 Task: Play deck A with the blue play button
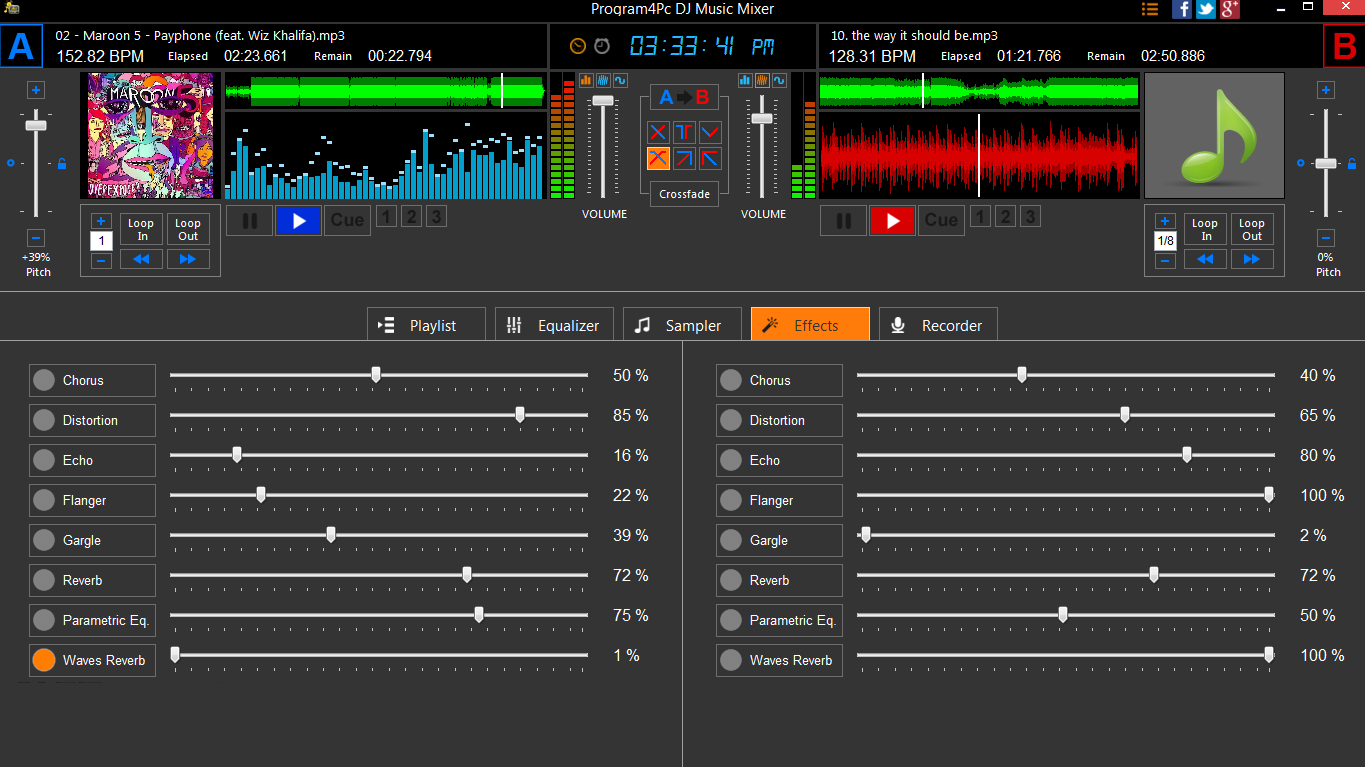tap(298, 221)
